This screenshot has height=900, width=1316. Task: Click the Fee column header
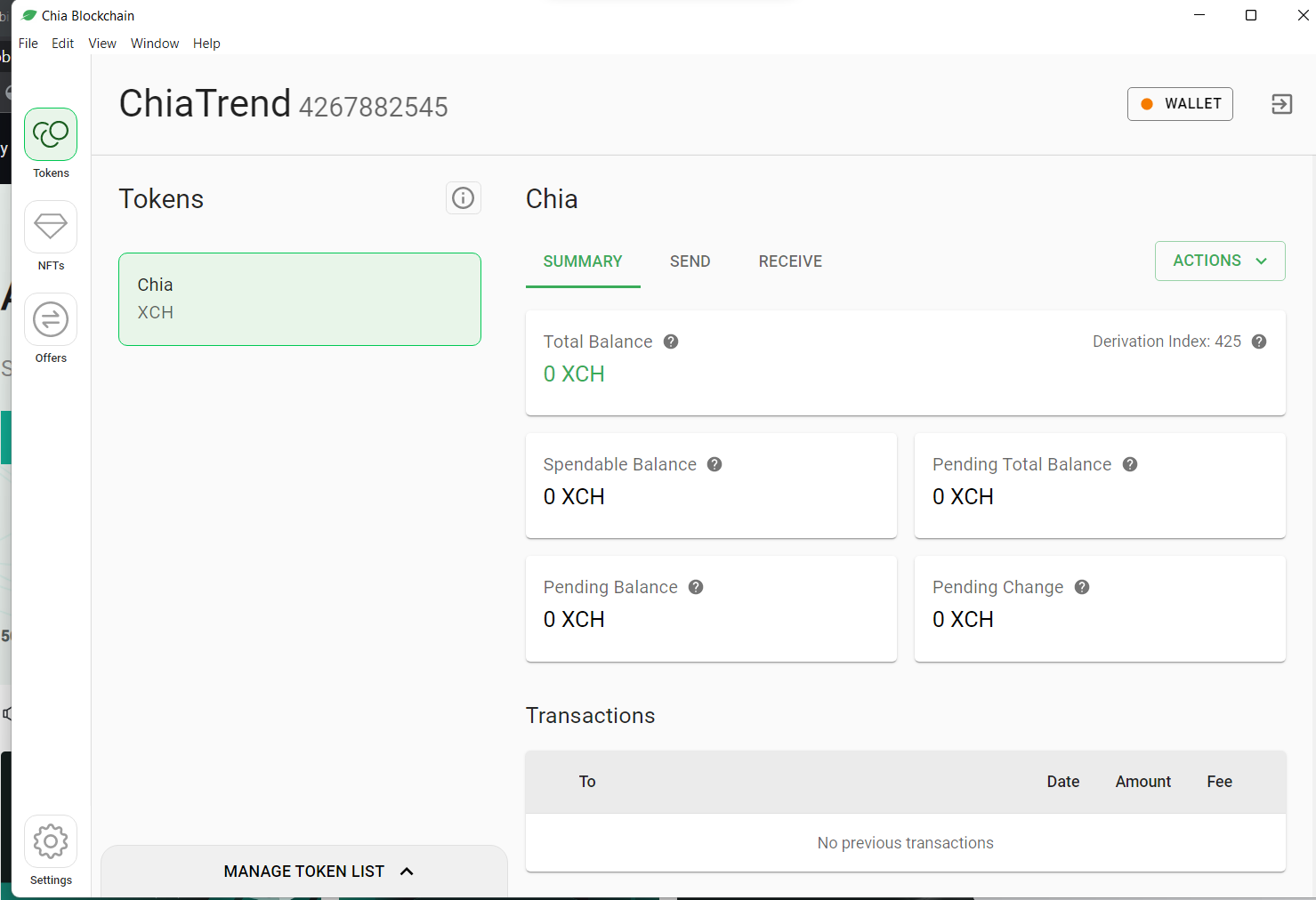coord(1220,782)
